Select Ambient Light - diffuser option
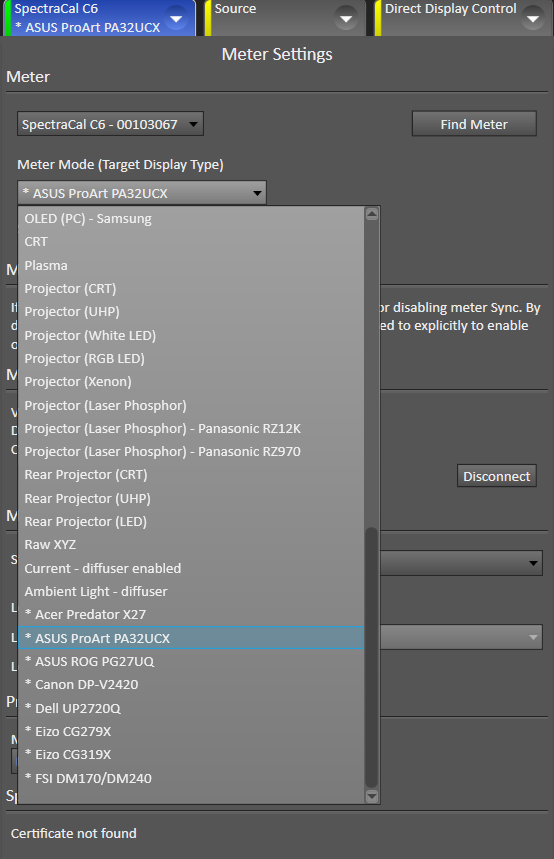Screen dimensions: 554x859 click(x=191, y=591)
